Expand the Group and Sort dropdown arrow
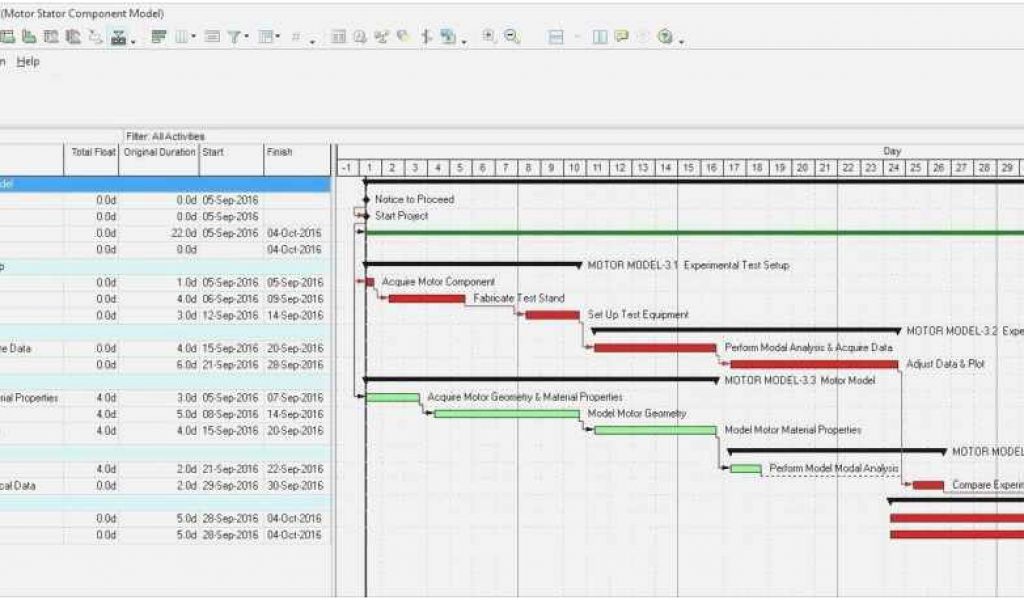The width and height of the screenshot is (1024, 600). (x=278, y=38)
